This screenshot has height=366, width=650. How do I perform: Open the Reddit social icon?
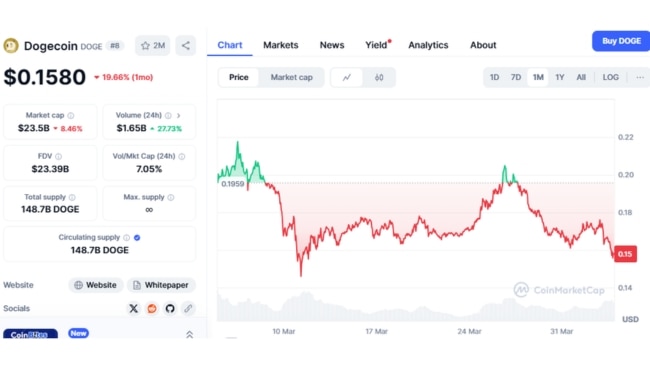152,308
